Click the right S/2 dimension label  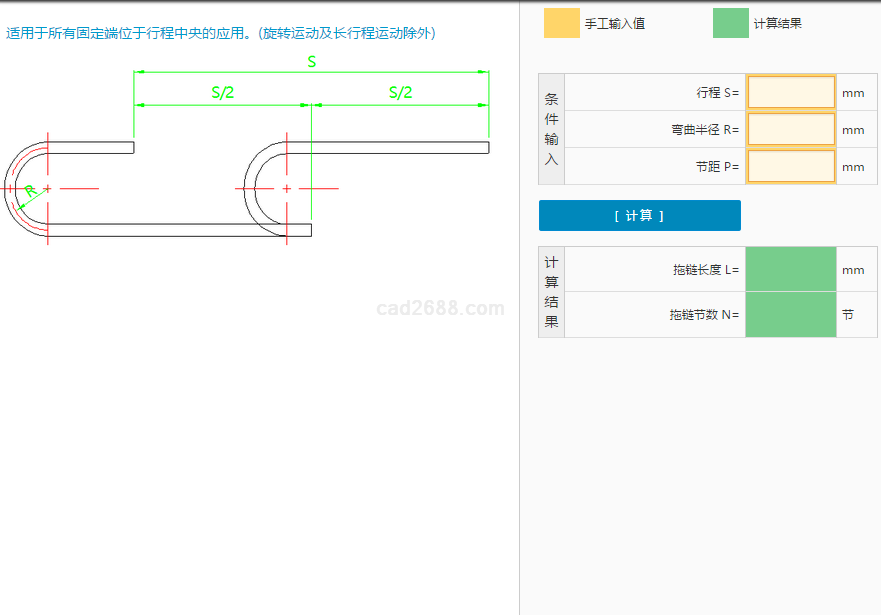click(400, 93)
